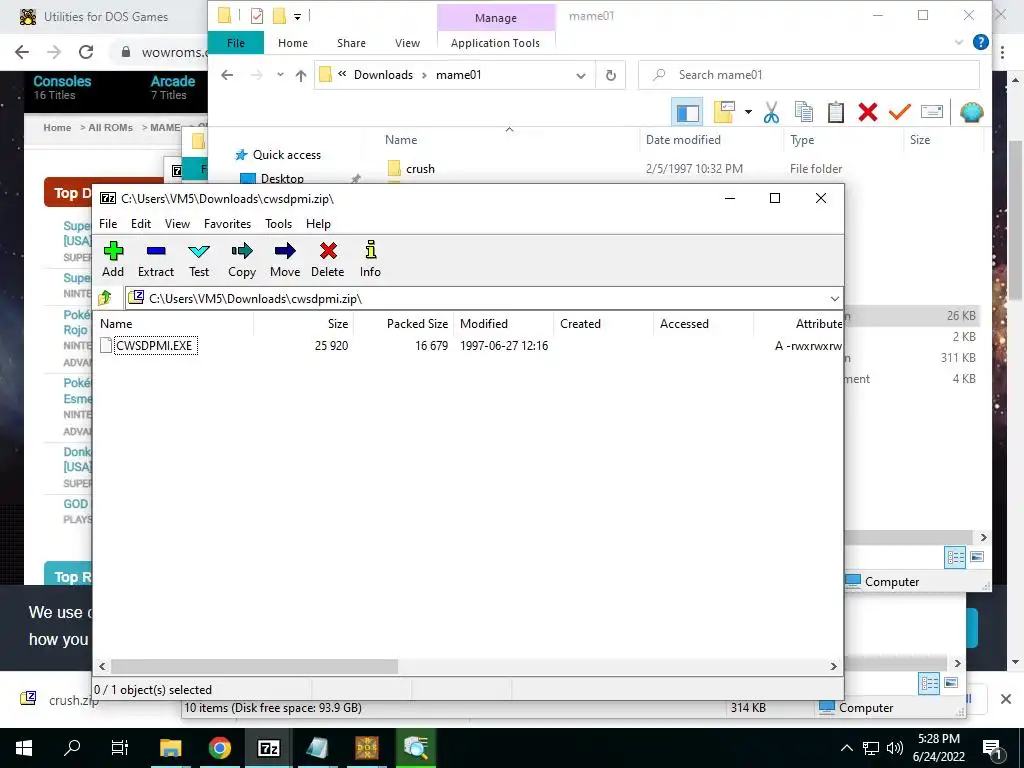Open the View tab in Explorer
Image resolution: width=1024 pixels, height=768 pixels.
408,43
